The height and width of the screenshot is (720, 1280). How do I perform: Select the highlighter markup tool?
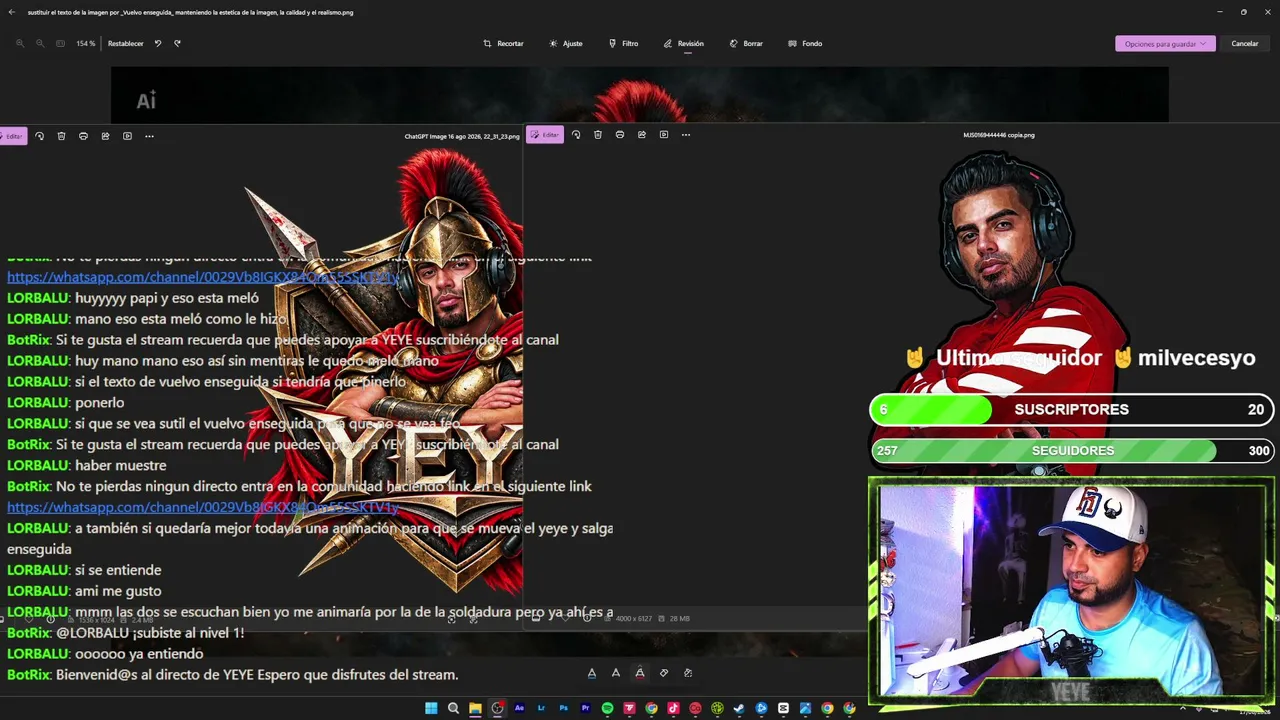640,673
